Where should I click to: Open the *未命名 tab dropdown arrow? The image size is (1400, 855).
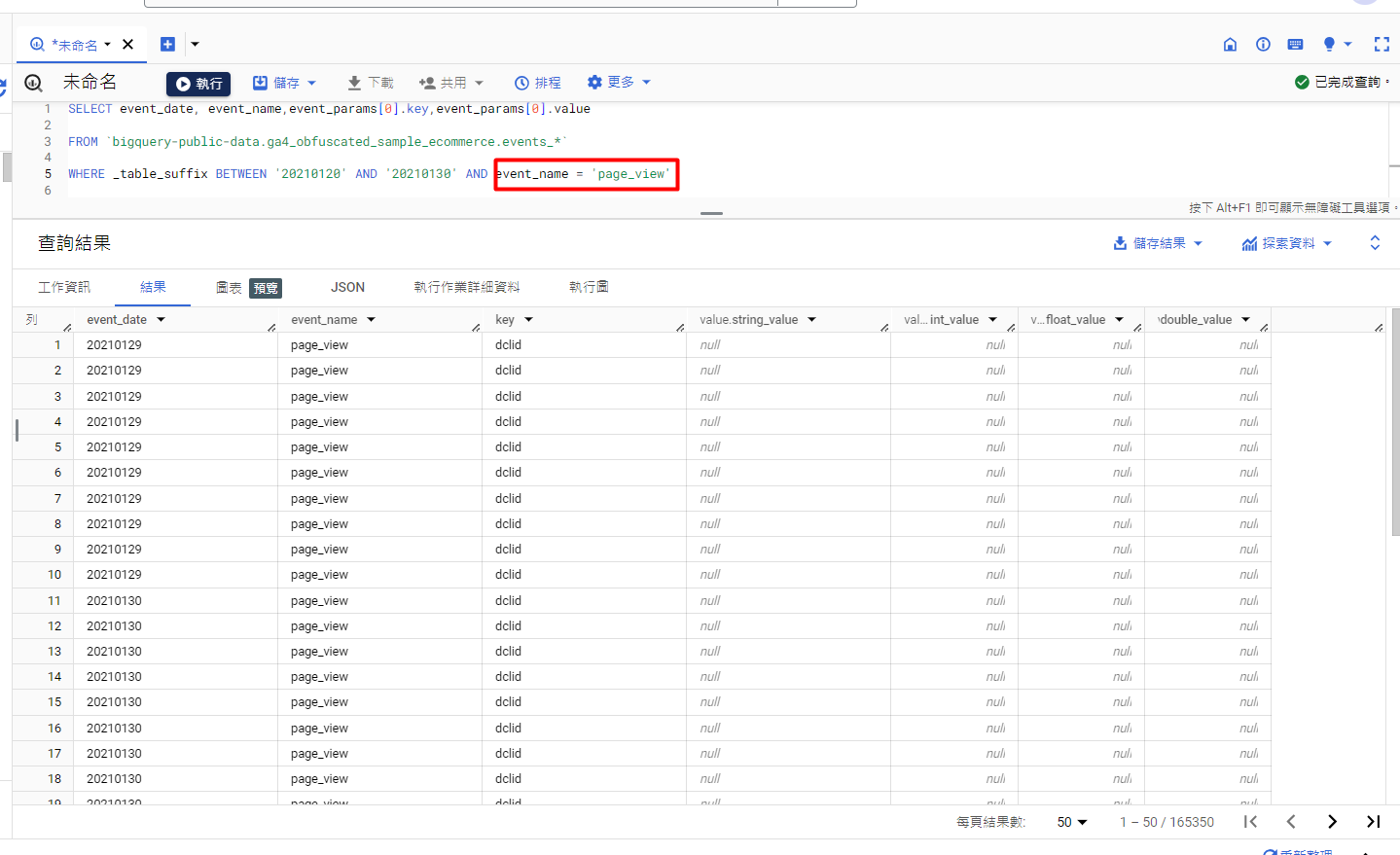tap(107, 44)
